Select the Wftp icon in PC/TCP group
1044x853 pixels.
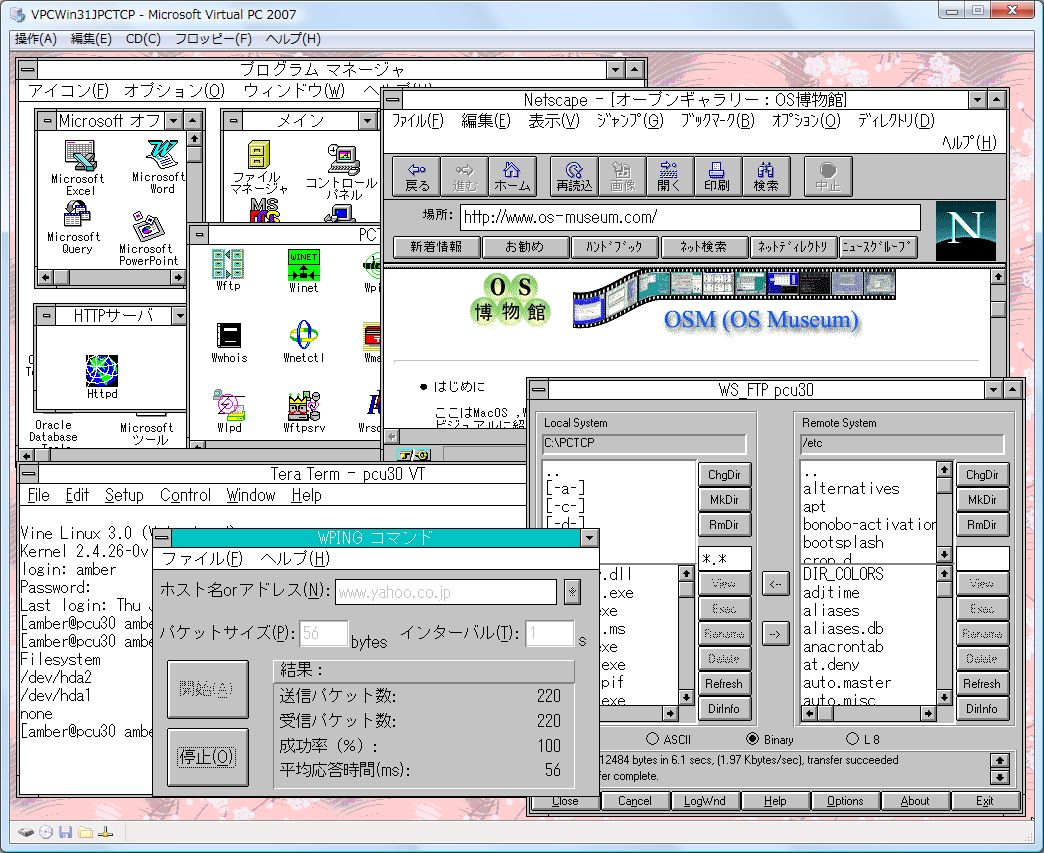[x=228, y=270]
